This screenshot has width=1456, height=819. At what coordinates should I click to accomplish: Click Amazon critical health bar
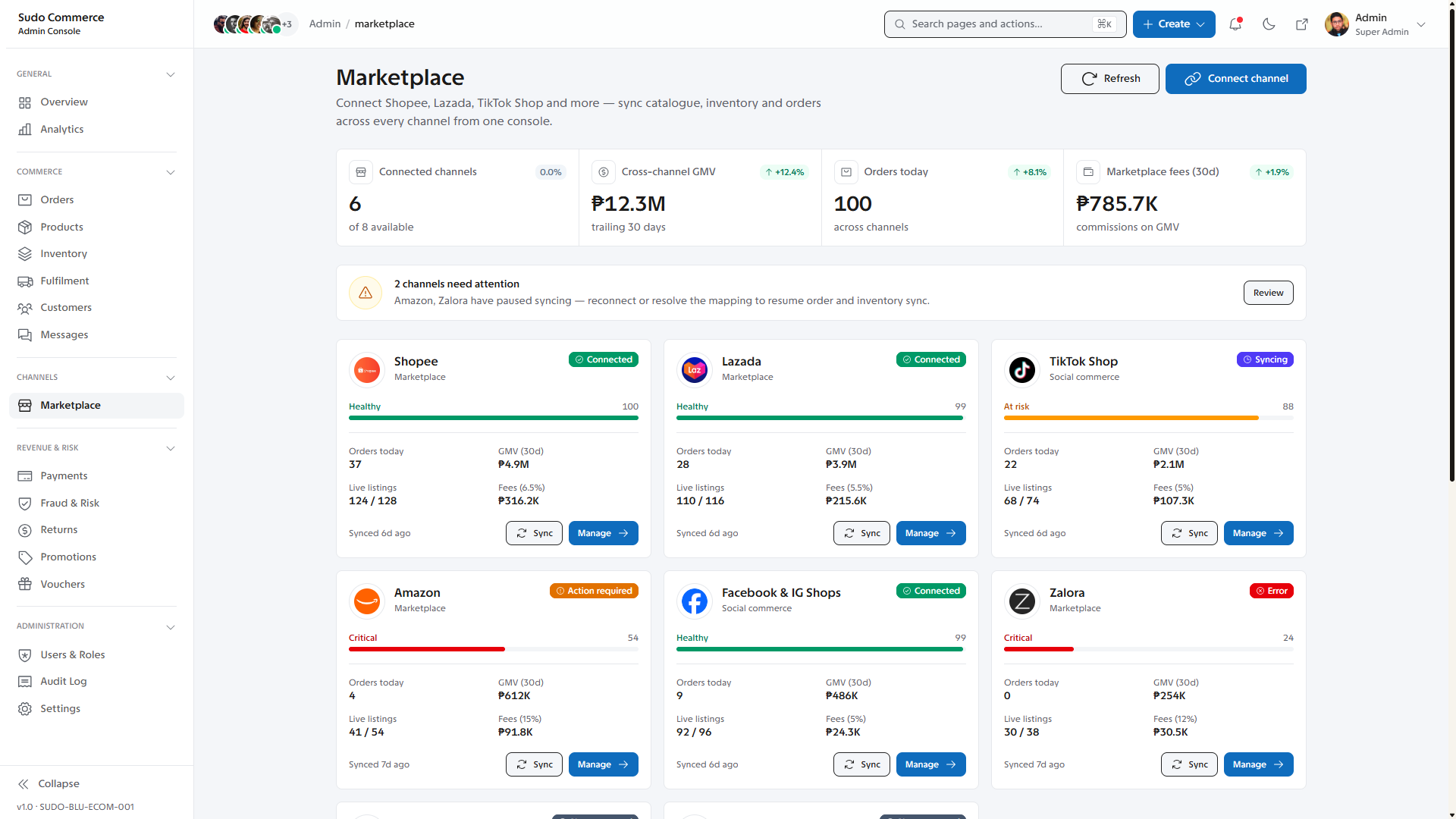tap(494, 649)
